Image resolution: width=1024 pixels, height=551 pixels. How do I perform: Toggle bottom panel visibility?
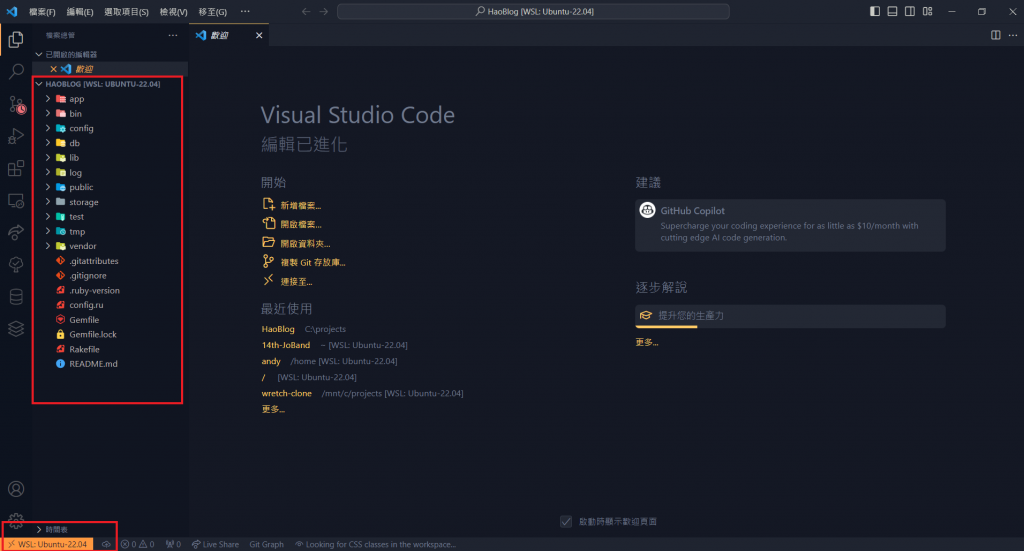tap(892, 12)
